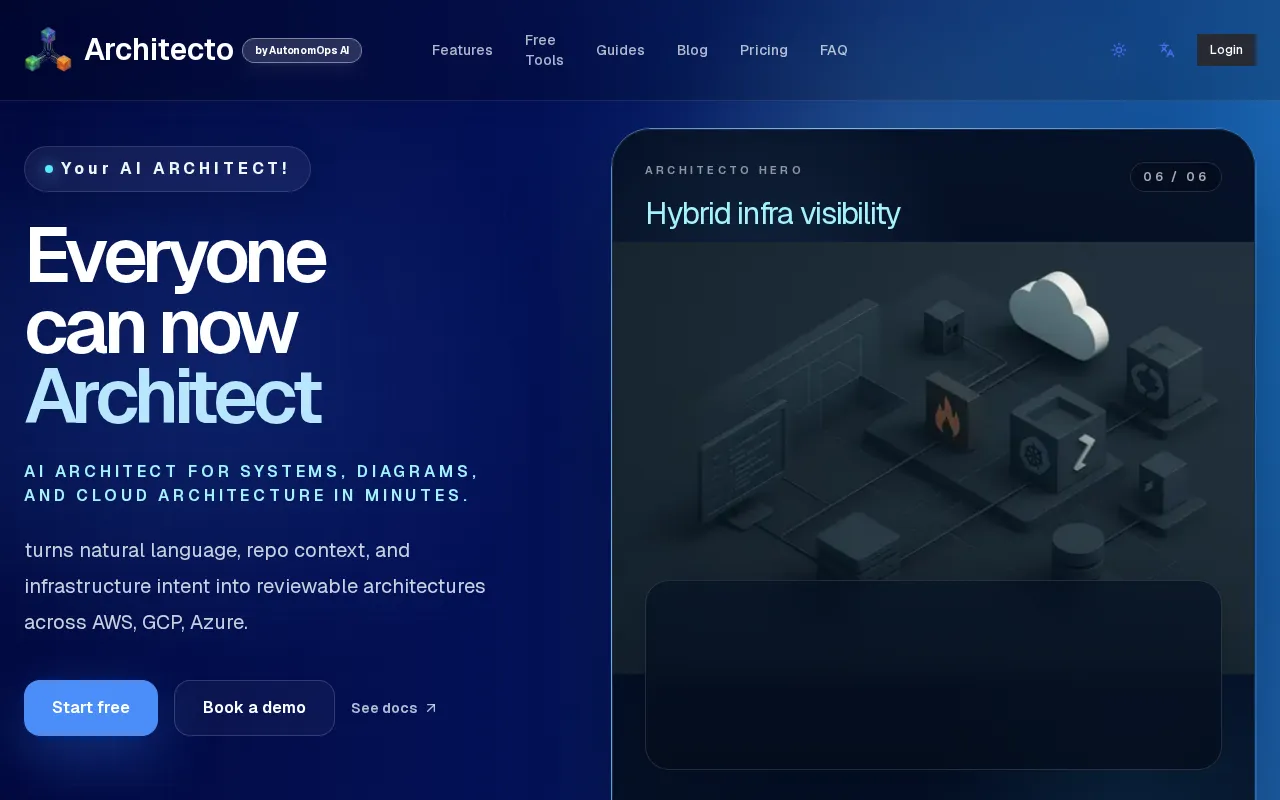Image resolution: width=1280 pixels, height=800 pixels.
Task: Open the Free Tools menu item
Action: [x=544, y=50]
